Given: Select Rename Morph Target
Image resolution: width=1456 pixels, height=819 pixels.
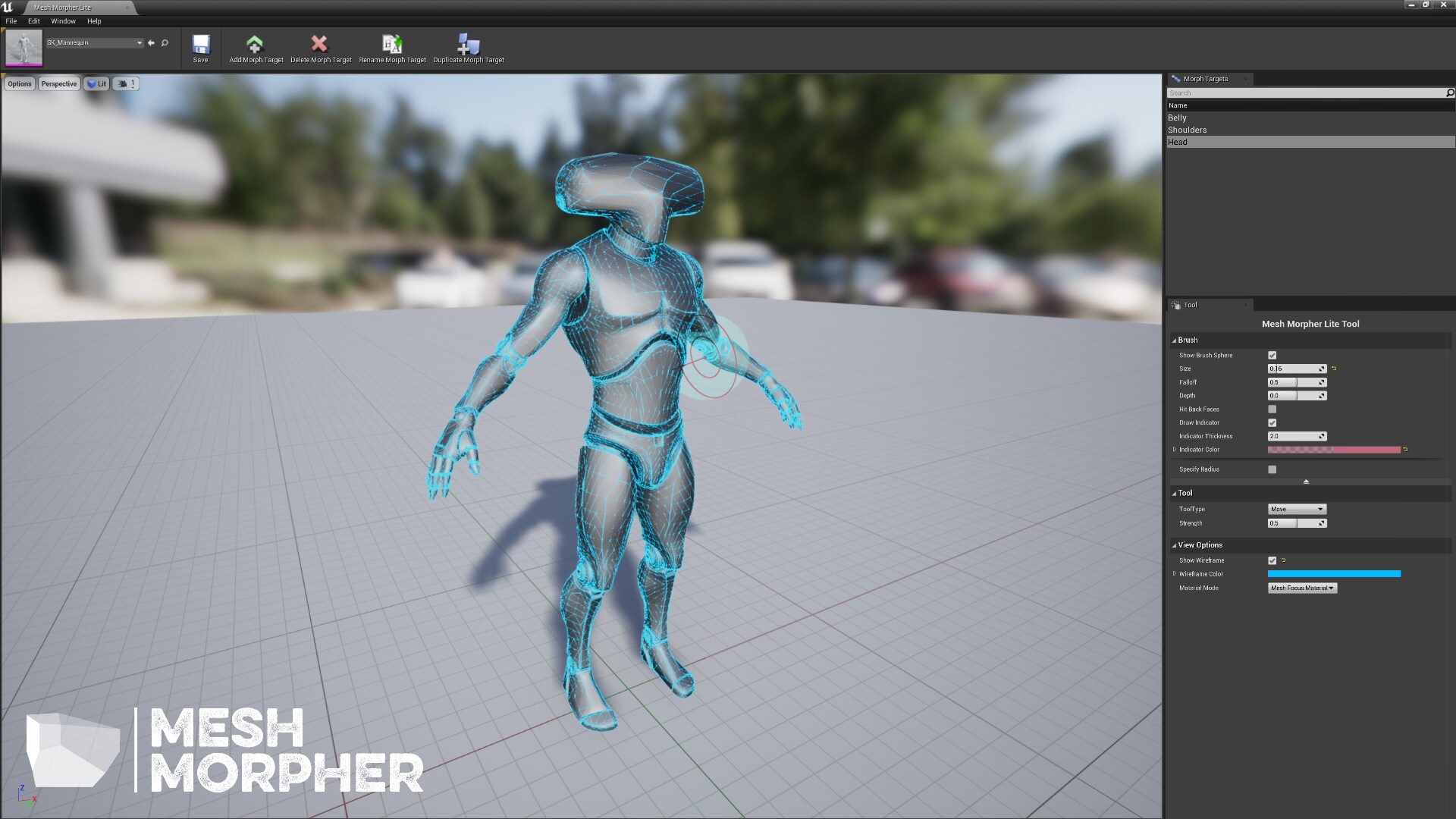Looking at the screenshot, I should (391, 45).
